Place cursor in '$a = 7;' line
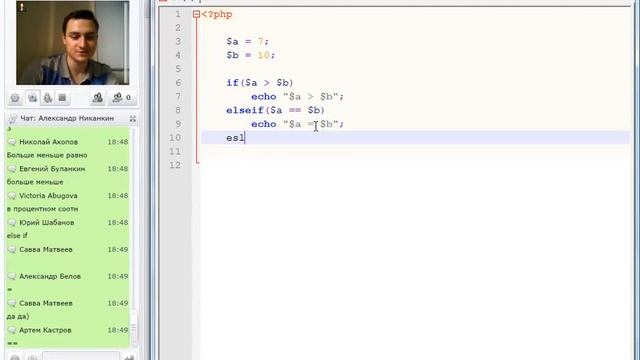This screenshot has width=640, height=360. point(248,42)
